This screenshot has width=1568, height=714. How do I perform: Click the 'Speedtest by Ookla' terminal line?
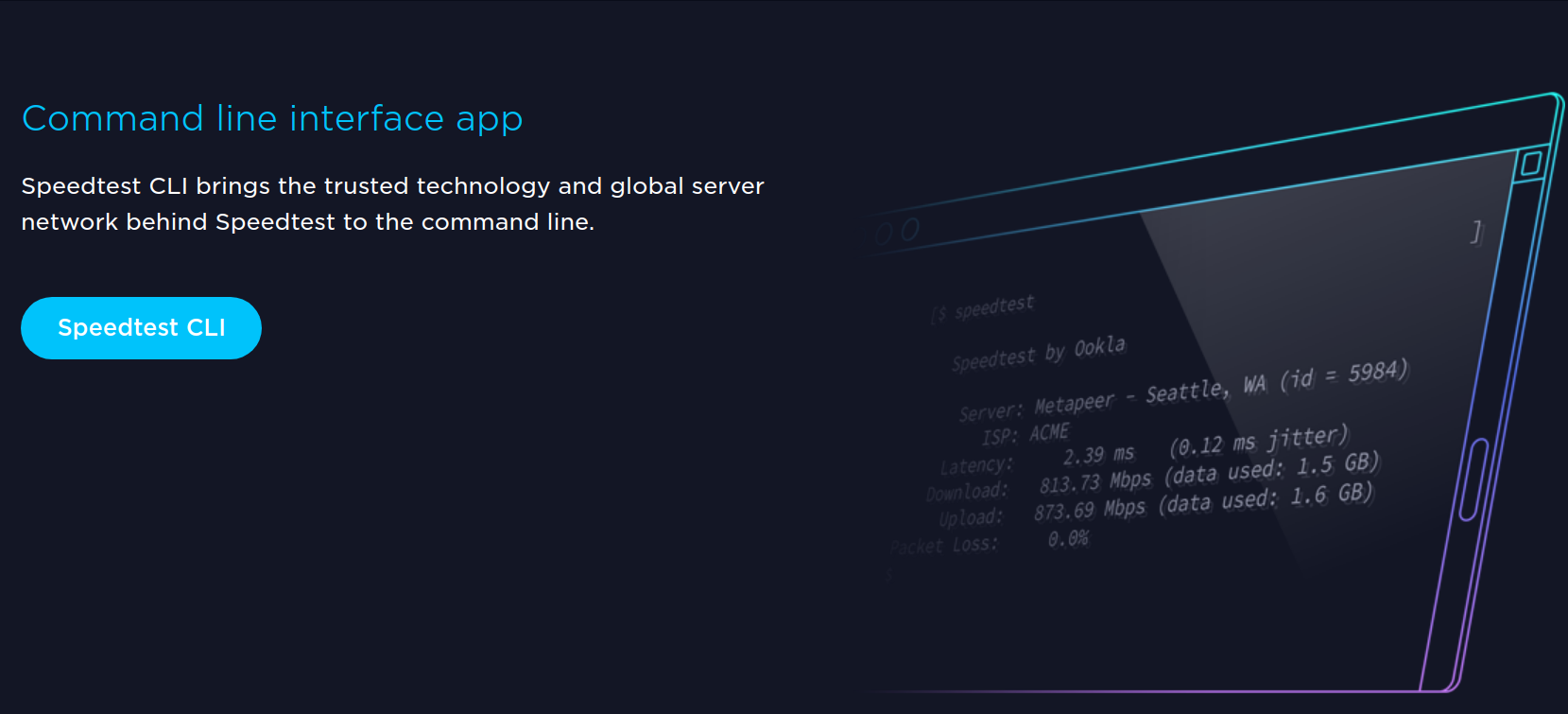(x=1039, y=353)
